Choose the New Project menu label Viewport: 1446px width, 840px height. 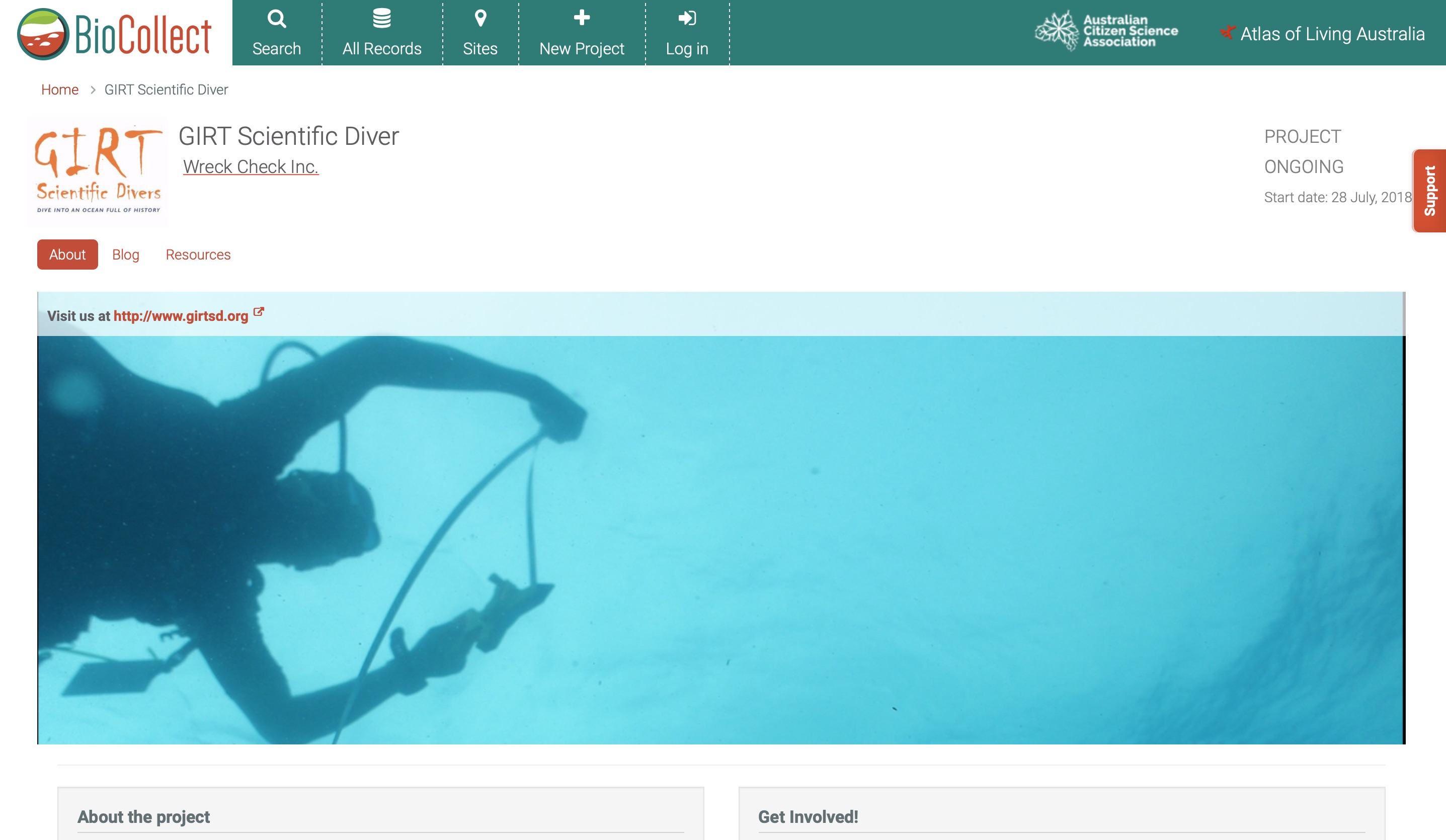581,49
